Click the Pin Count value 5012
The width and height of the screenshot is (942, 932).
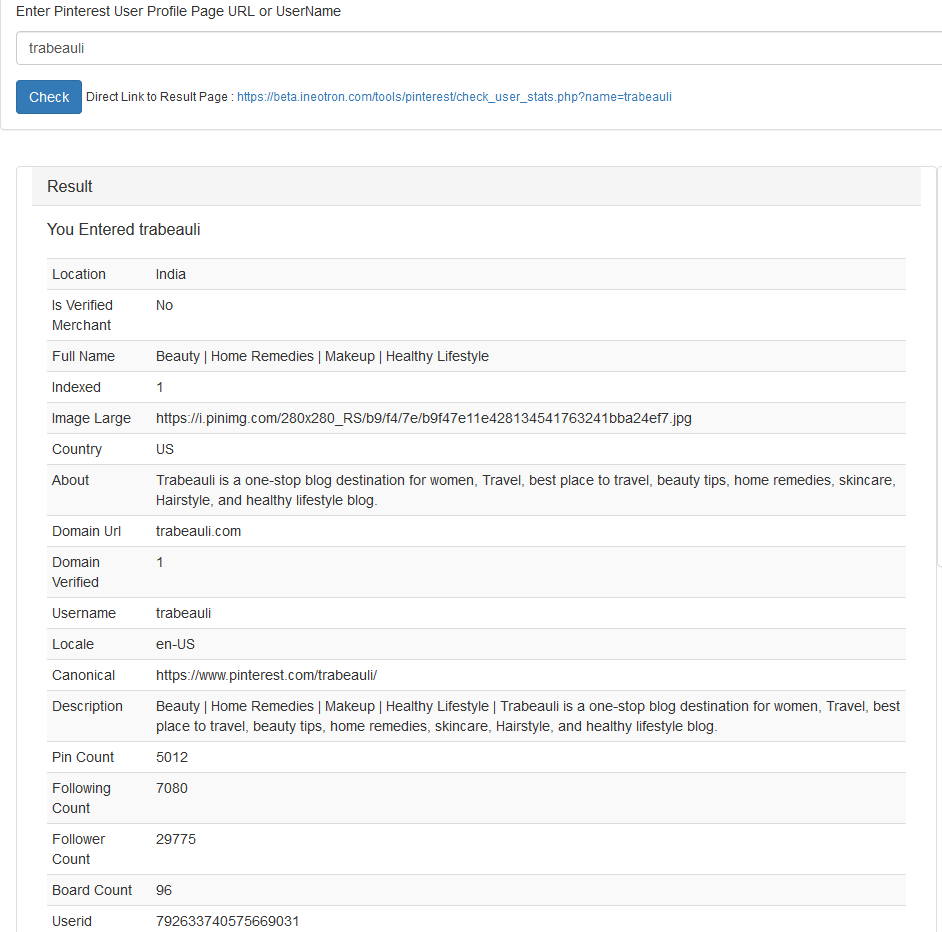172,757
